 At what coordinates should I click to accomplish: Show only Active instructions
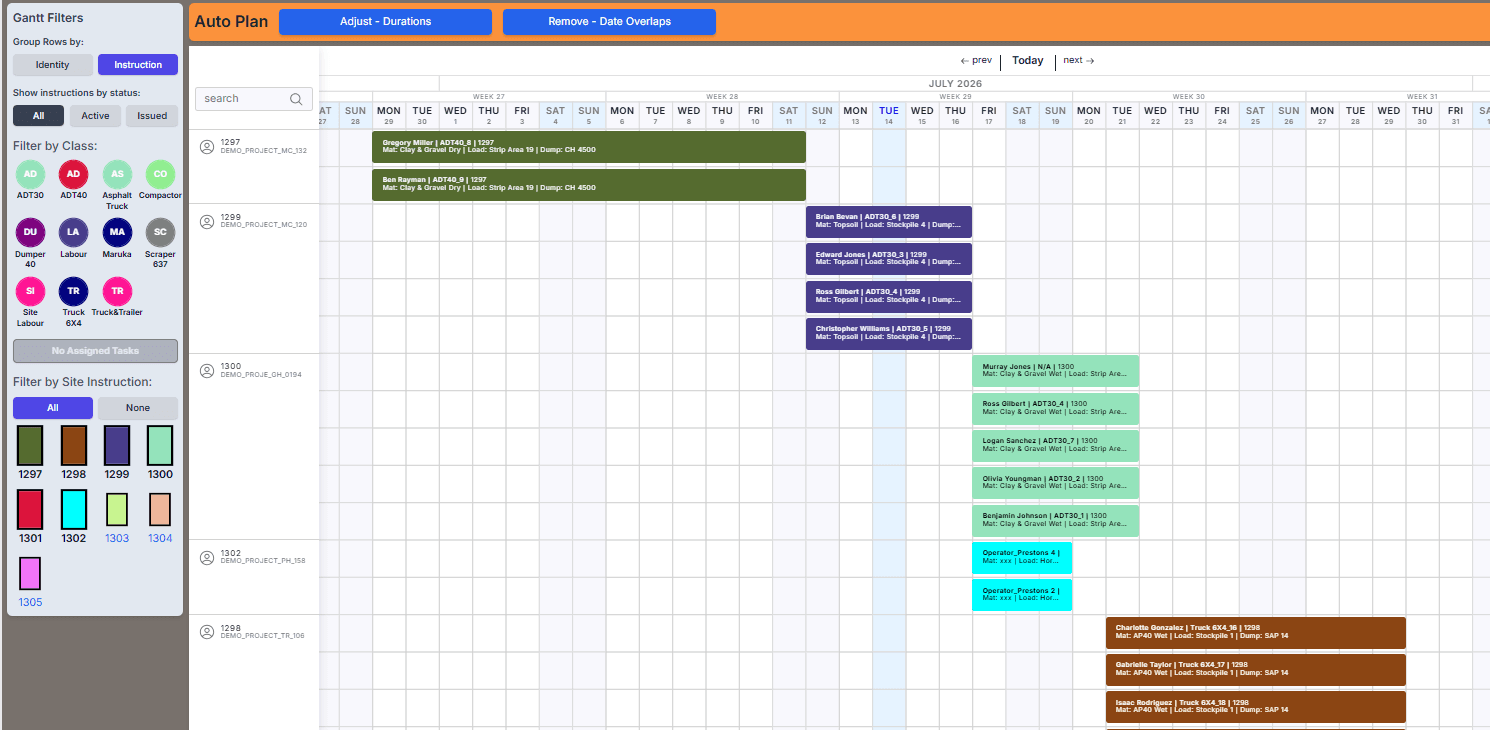pyautogui.click(x=95, y=116)
